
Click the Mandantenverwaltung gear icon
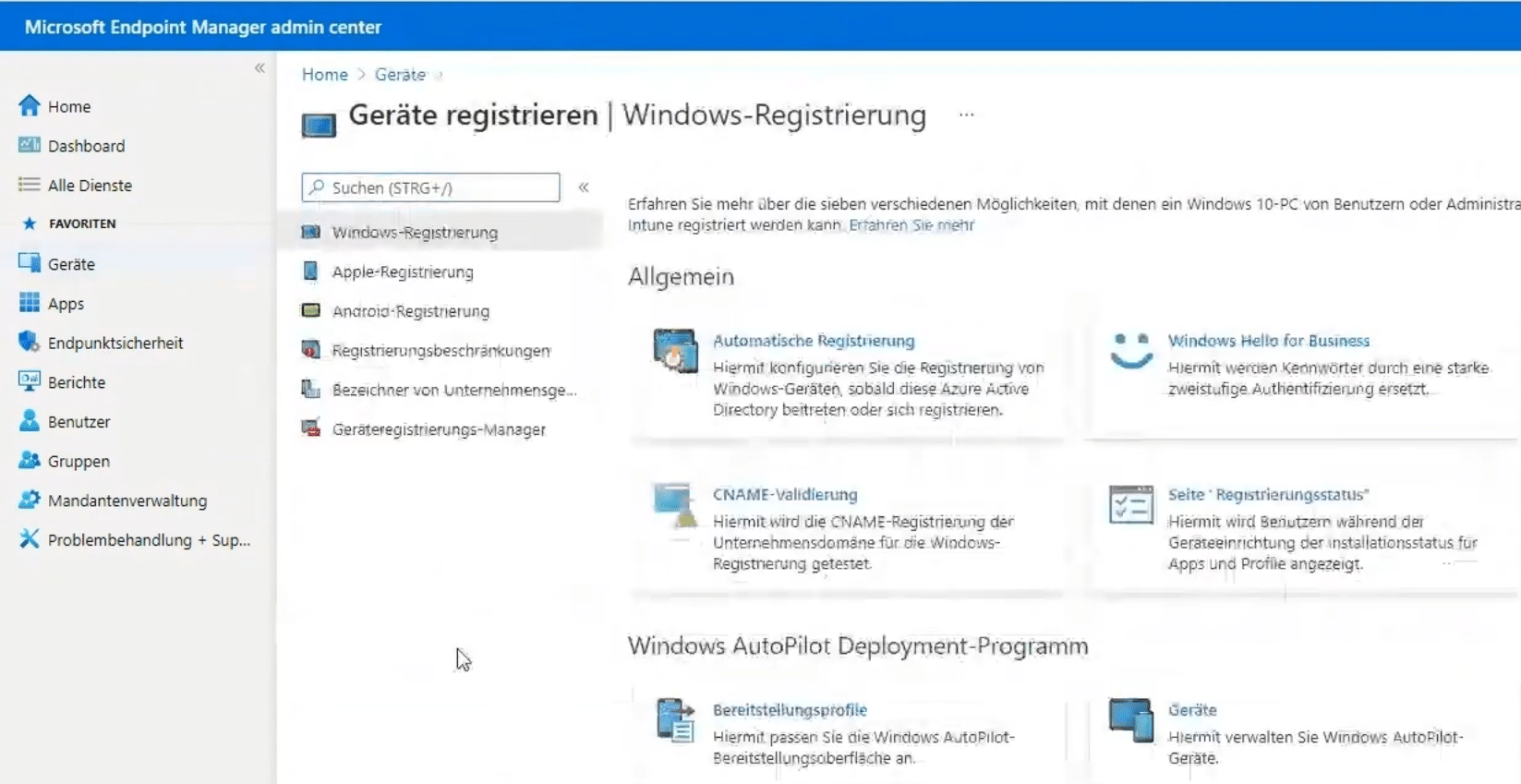pyautogui.click(x=30, y=500)
